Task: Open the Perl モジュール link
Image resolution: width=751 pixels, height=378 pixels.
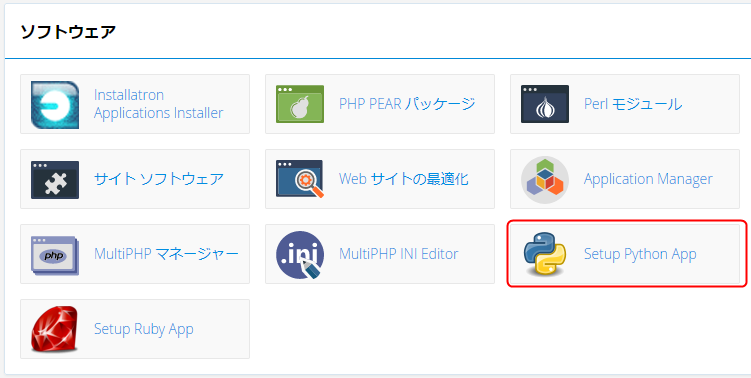Action: [x=633, y=103]
